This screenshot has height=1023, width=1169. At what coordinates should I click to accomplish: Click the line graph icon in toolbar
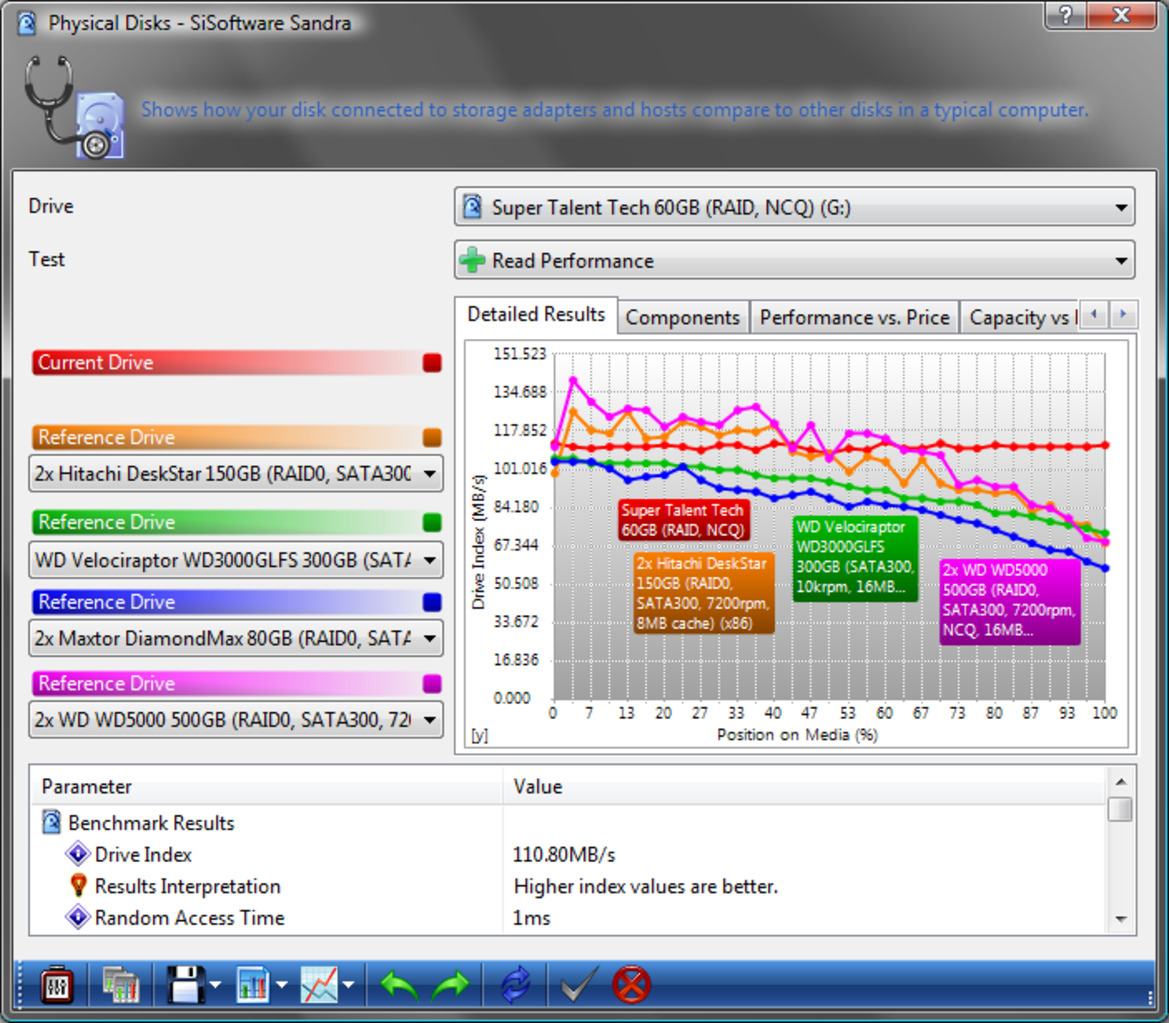pyautogui.click(x=319, y=986)
